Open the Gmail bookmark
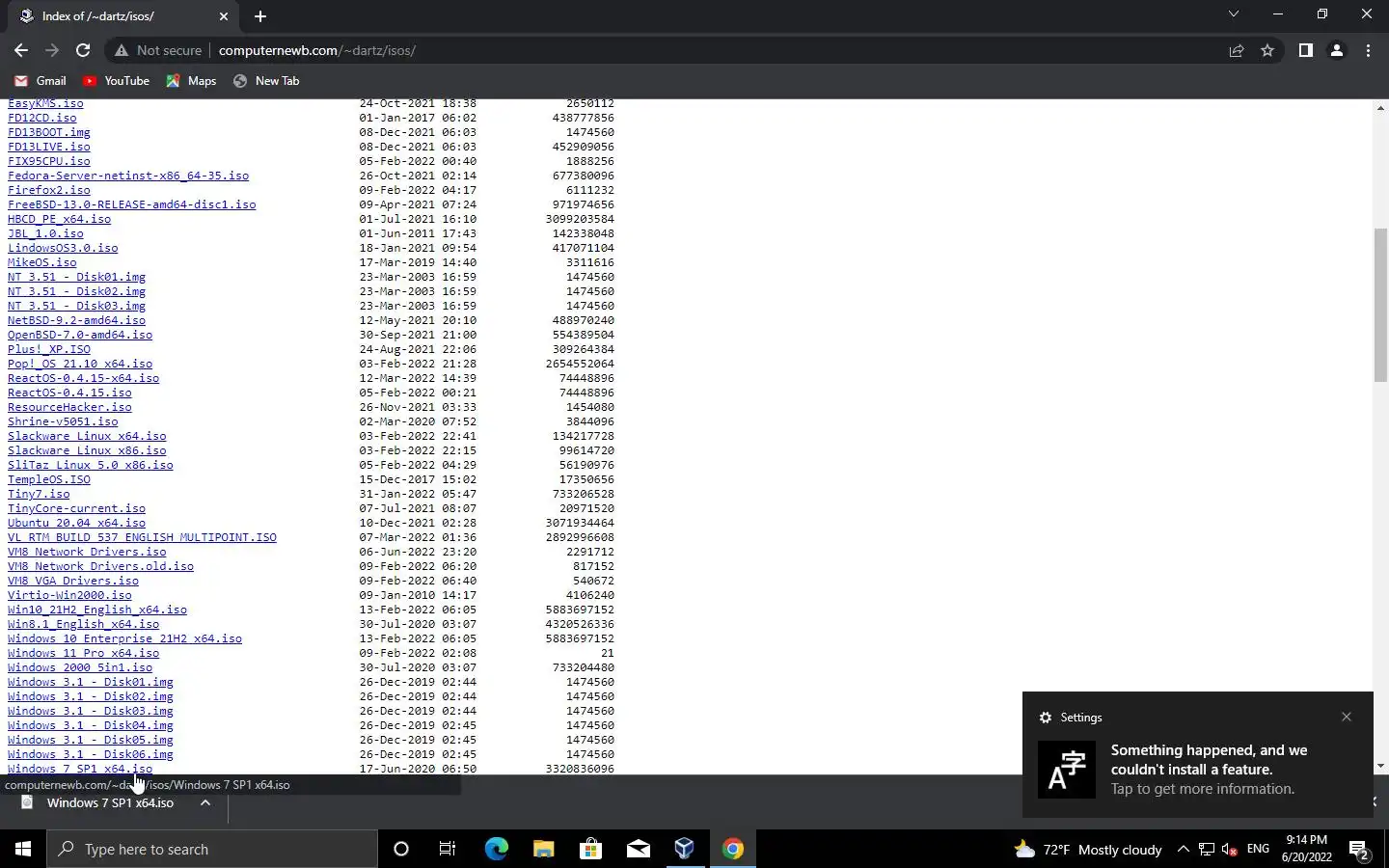 click(41, 81)
